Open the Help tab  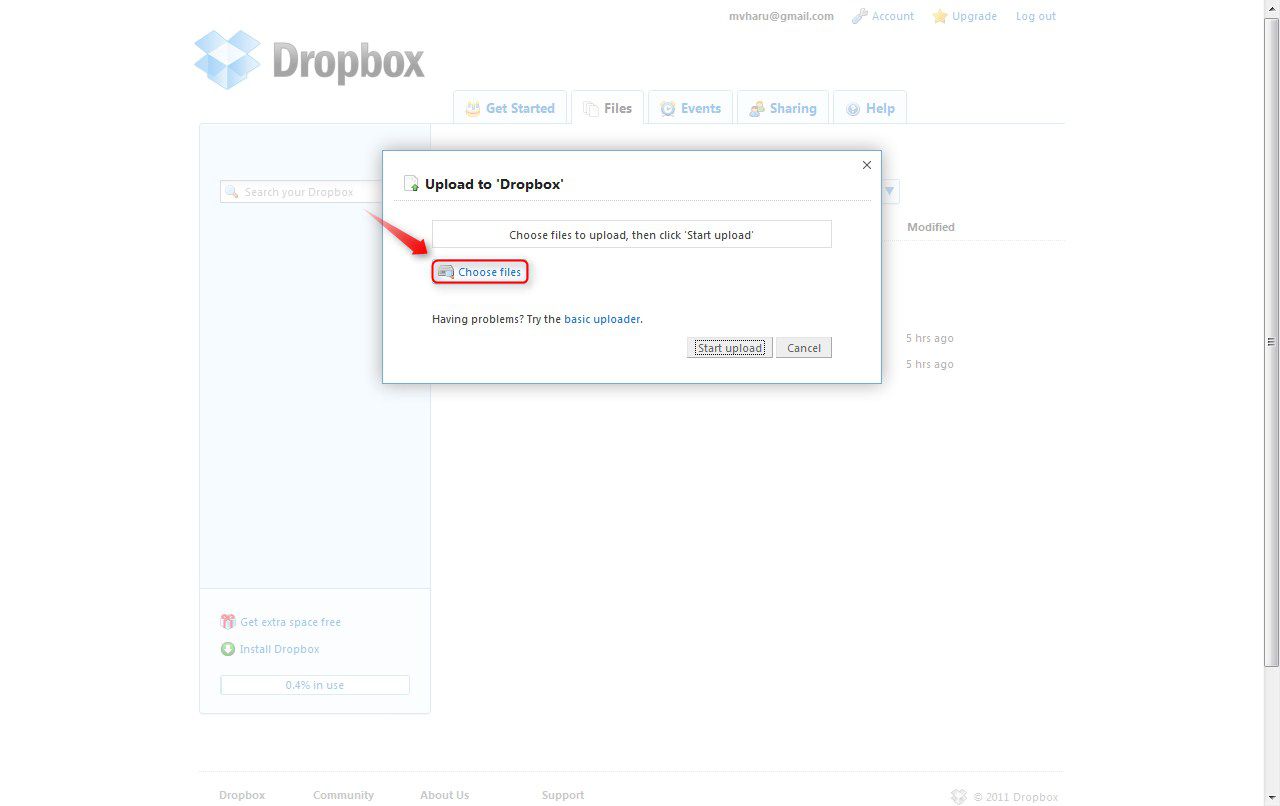click(869, 108)
